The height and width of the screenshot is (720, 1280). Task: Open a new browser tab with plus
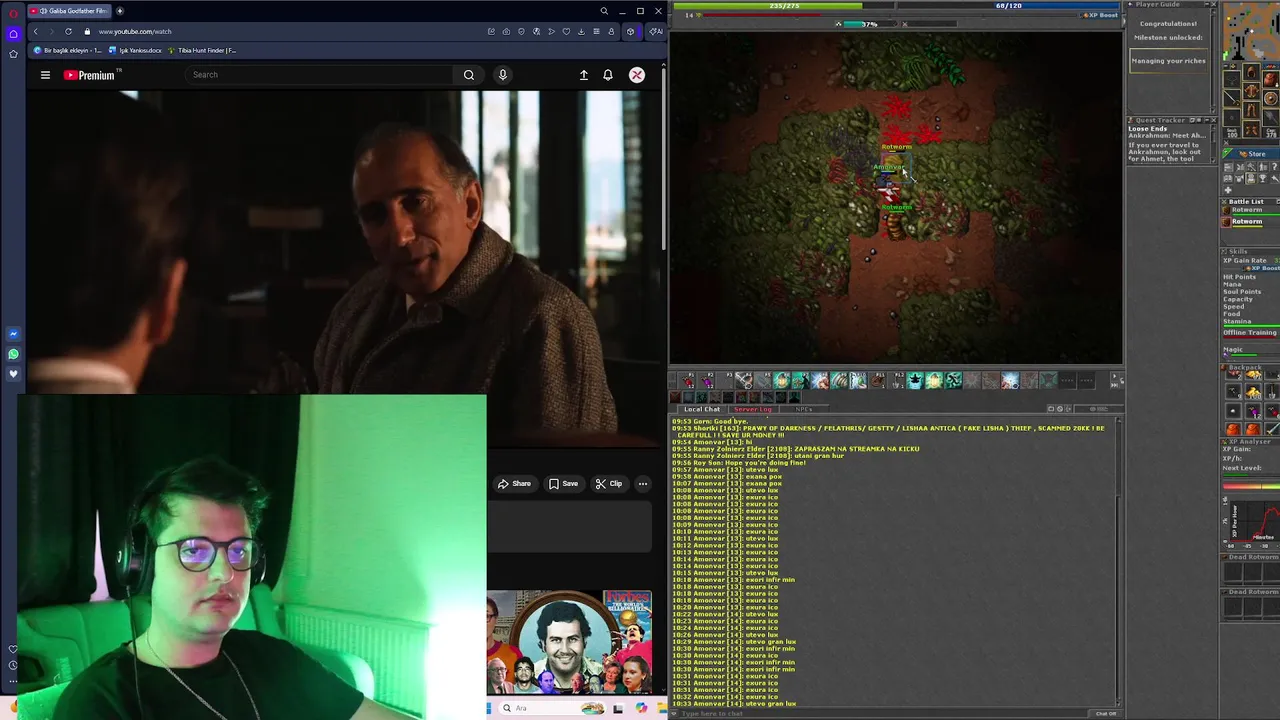coord(119,11)
